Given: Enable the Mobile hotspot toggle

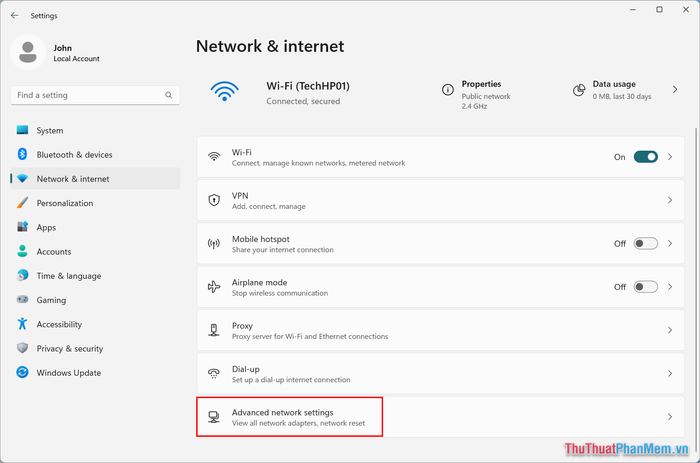Looking at the screenshot, I should pos(646,243).
